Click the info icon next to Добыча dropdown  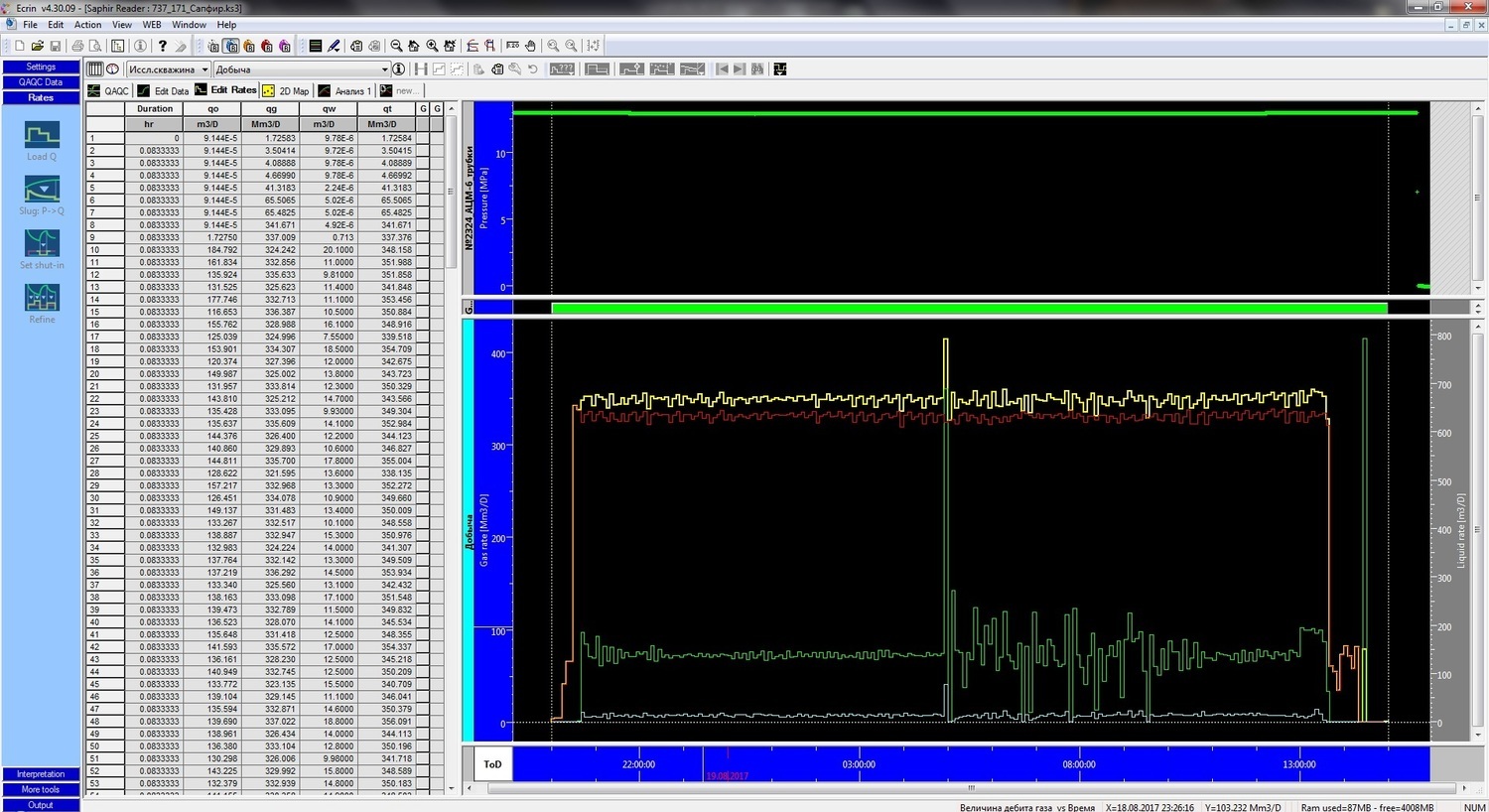click(x=398, y=69)
